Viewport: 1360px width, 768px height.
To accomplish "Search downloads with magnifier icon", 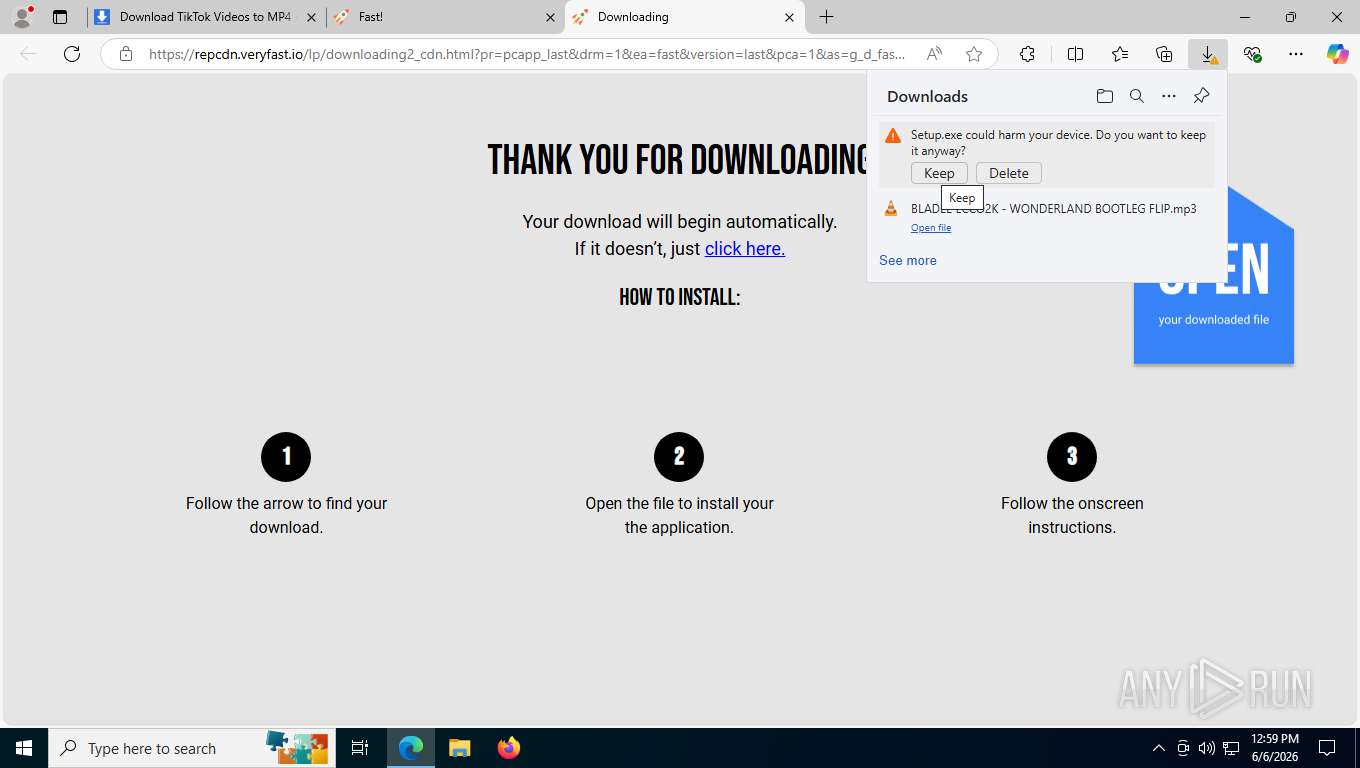I will click(1137, 96).
